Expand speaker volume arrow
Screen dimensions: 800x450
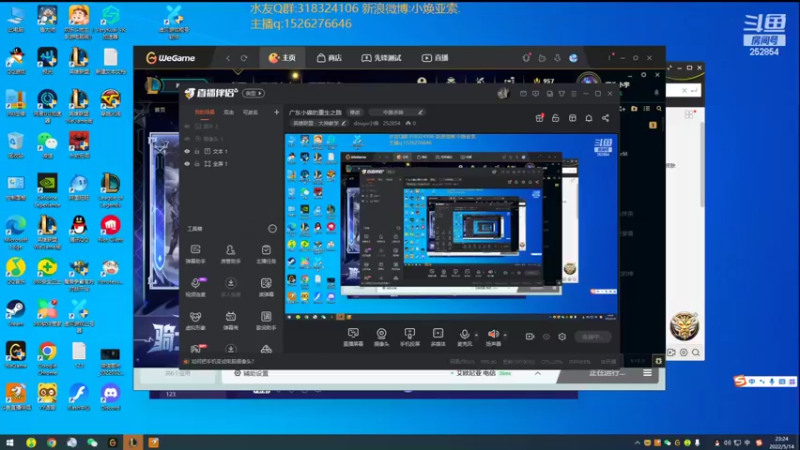point(505,335)
